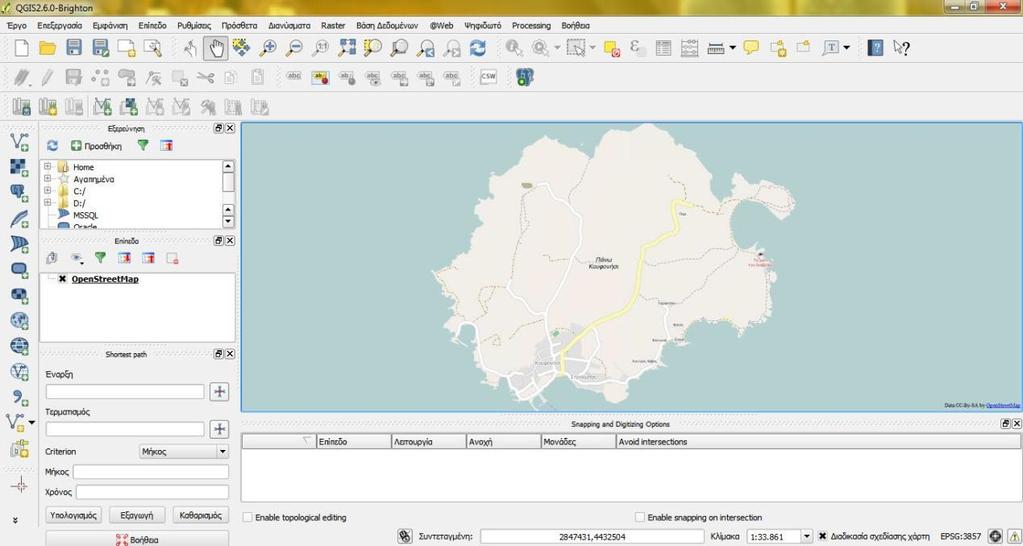
Task: Click the yellow Map Tips speech bubble icon
Action: tap(752, 48)
